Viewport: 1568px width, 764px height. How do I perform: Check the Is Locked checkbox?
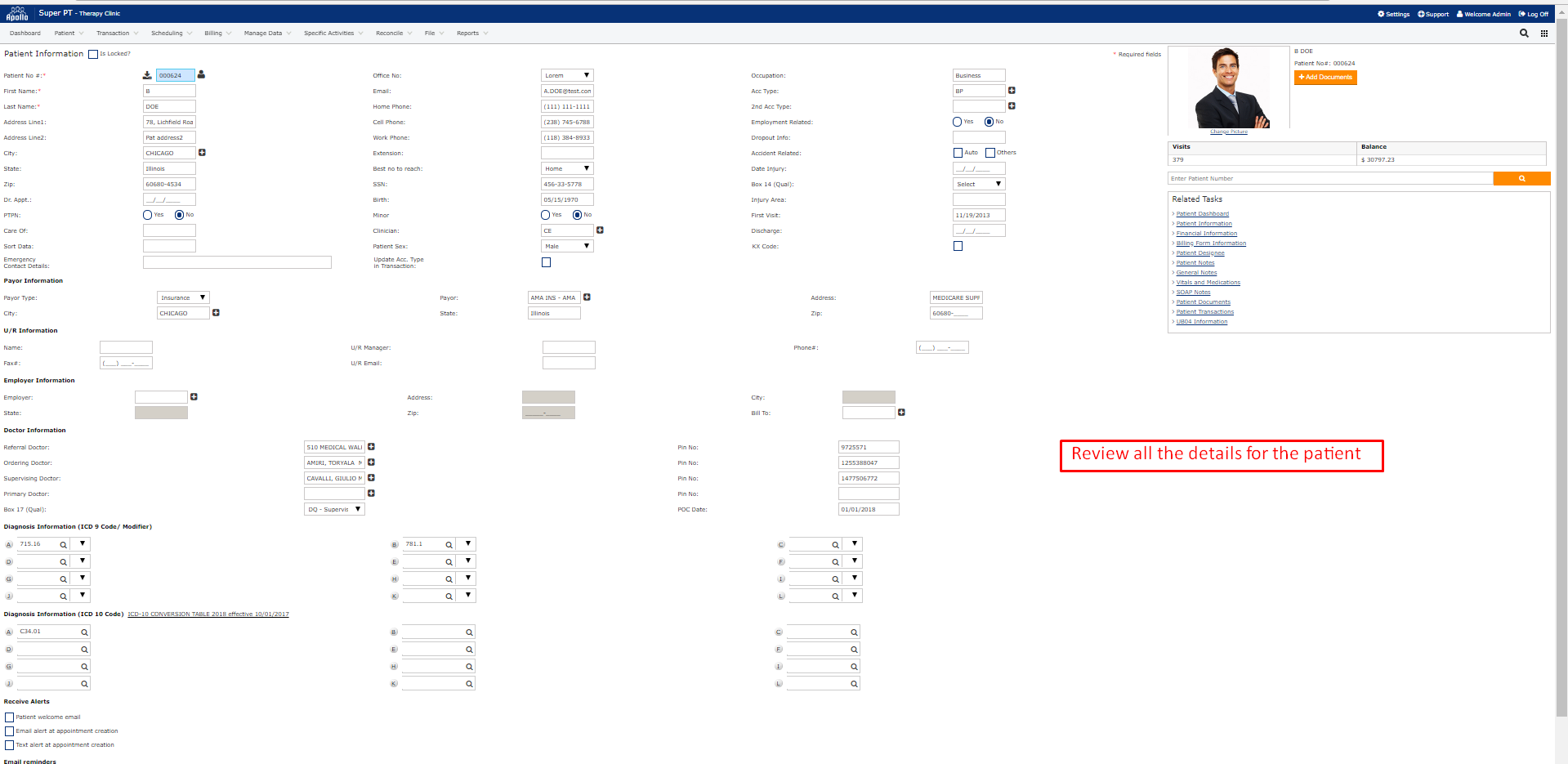click(x=93, y=55)
